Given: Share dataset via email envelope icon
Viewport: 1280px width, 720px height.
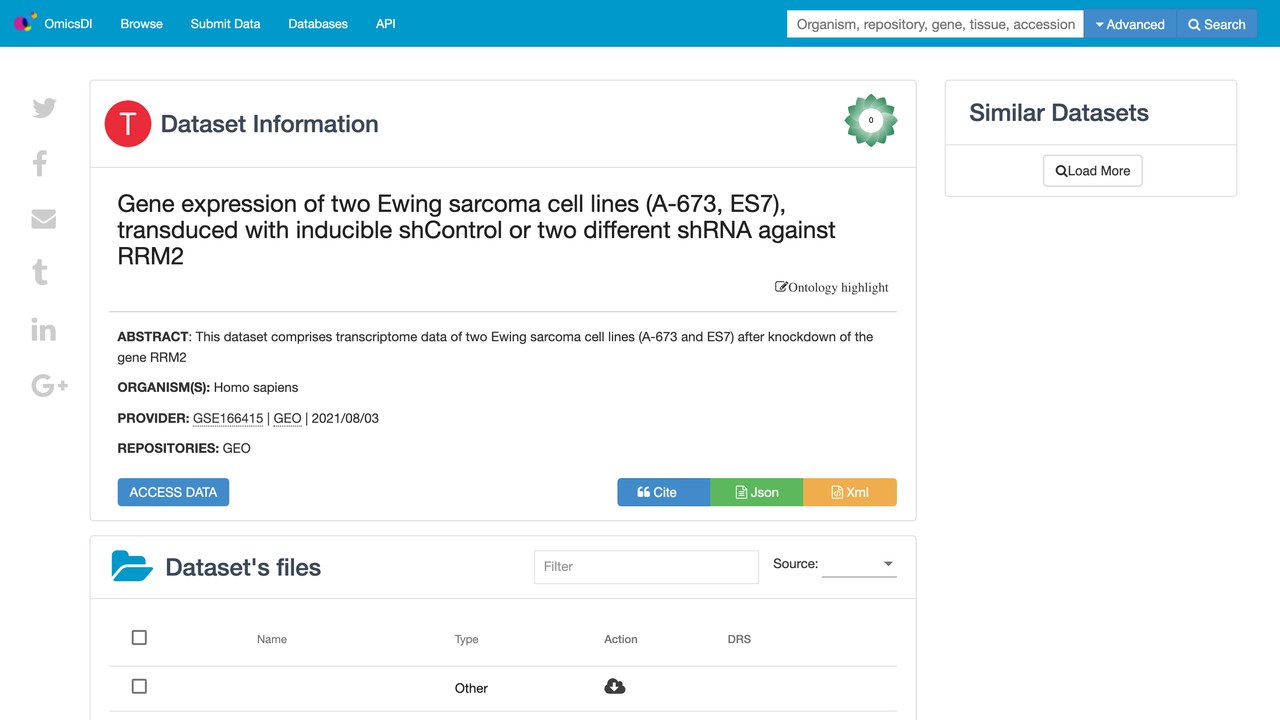Looking at the screenshot, I should click(x=44, y=218).
